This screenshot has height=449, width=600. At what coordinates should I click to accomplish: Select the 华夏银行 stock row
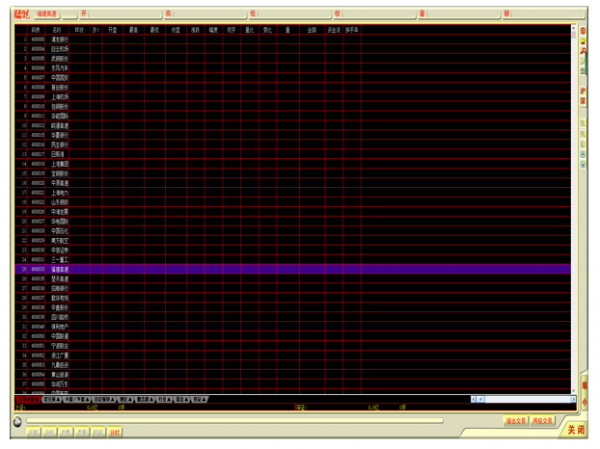coord(293,135)
